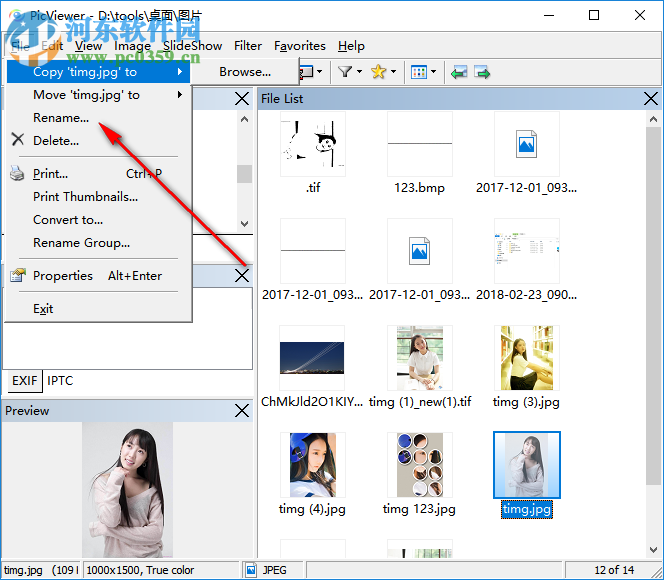This screenshot has height=580, width=664.
Task: Click the File List panel title
Action: pos(282,99)
